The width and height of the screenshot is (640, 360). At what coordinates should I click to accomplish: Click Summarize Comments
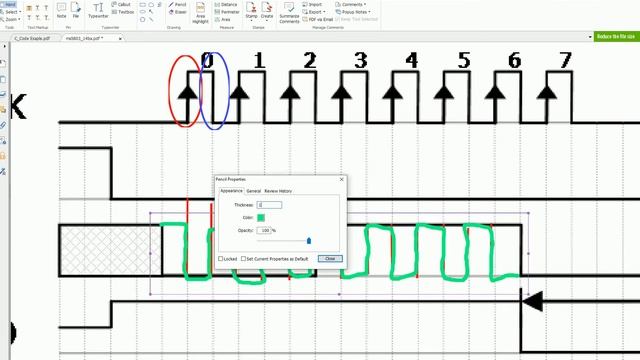(x=289, y=13)
